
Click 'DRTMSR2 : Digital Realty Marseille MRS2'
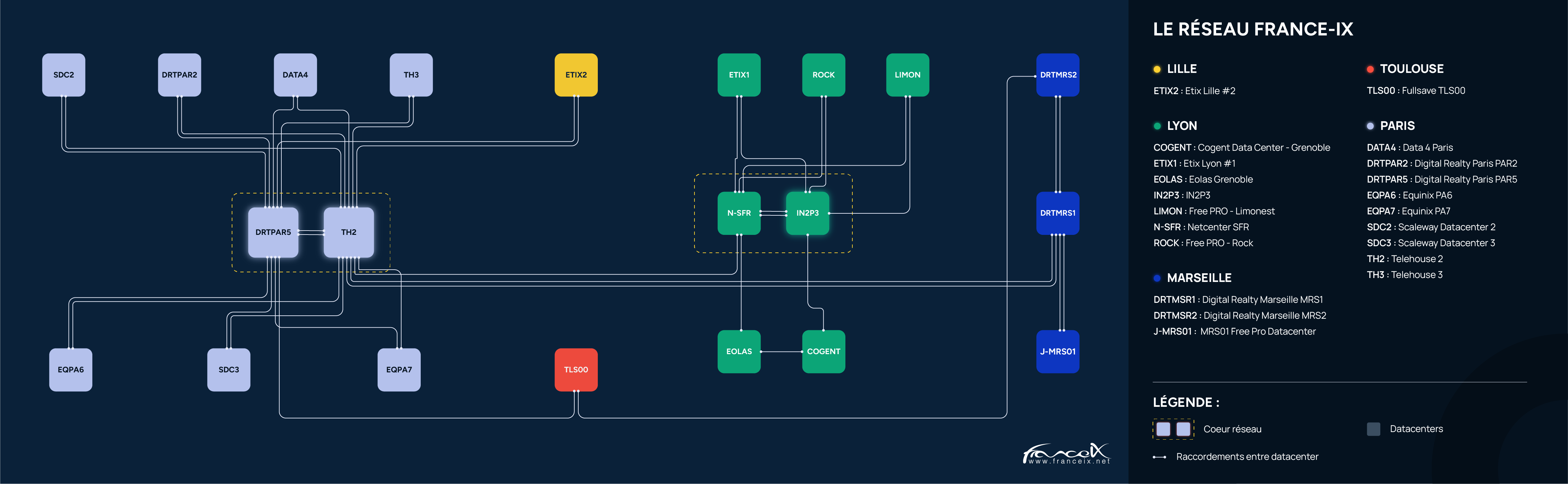point(1240,315)
